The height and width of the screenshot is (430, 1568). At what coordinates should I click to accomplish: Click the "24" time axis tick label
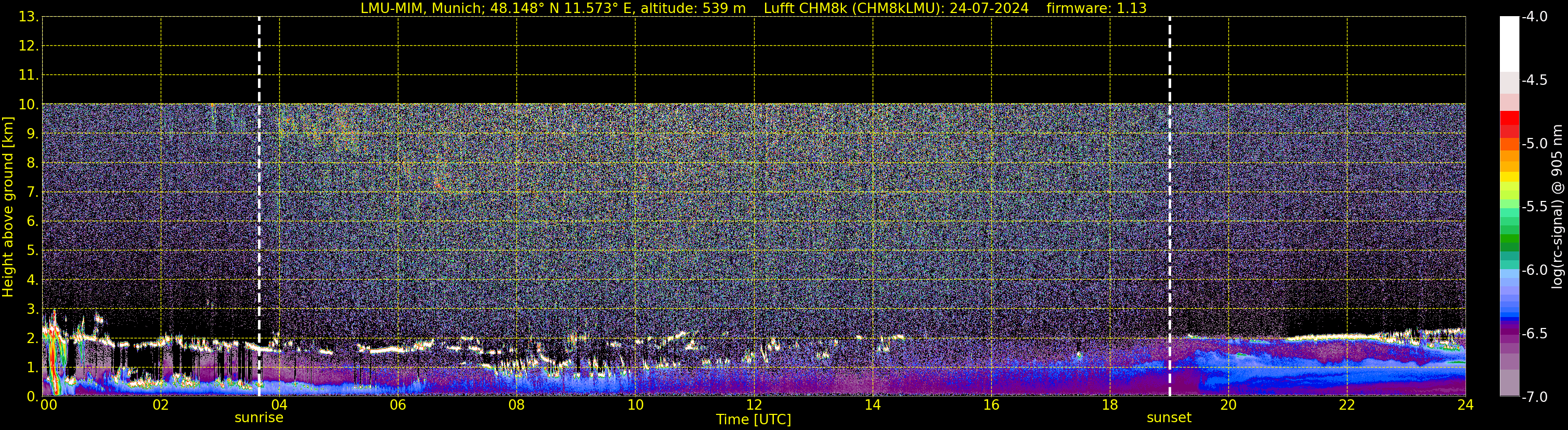(1466, 405)
